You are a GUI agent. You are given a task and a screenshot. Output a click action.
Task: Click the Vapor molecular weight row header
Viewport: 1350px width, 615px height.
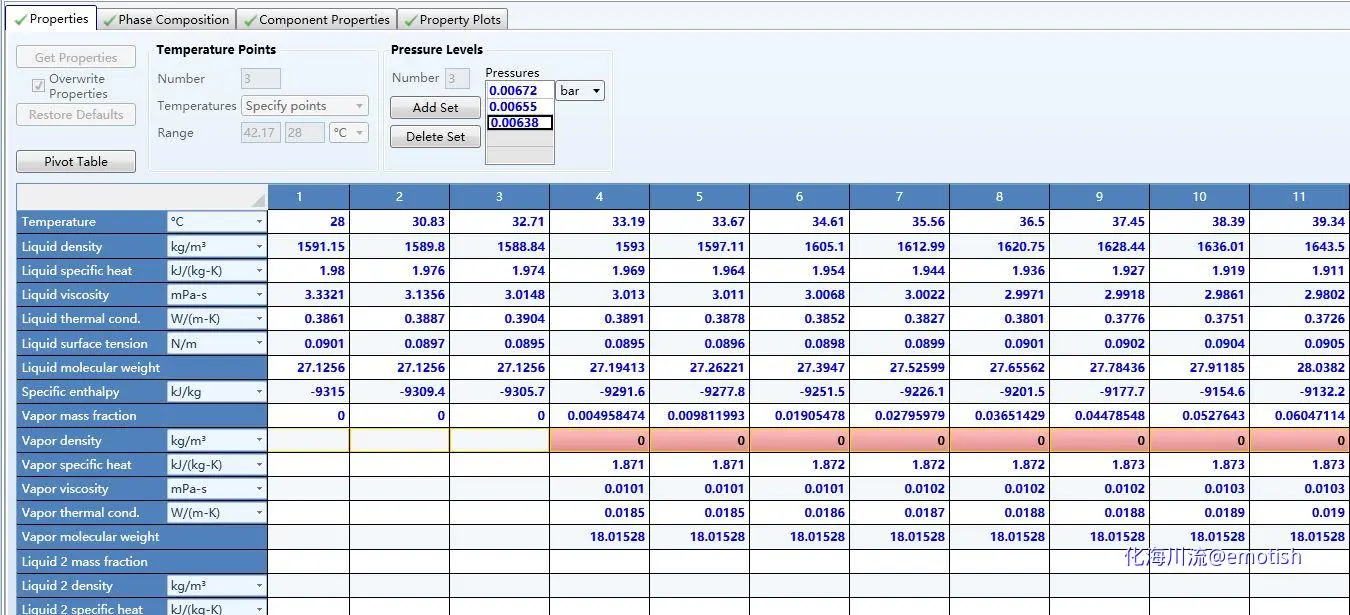click(142, 537)
